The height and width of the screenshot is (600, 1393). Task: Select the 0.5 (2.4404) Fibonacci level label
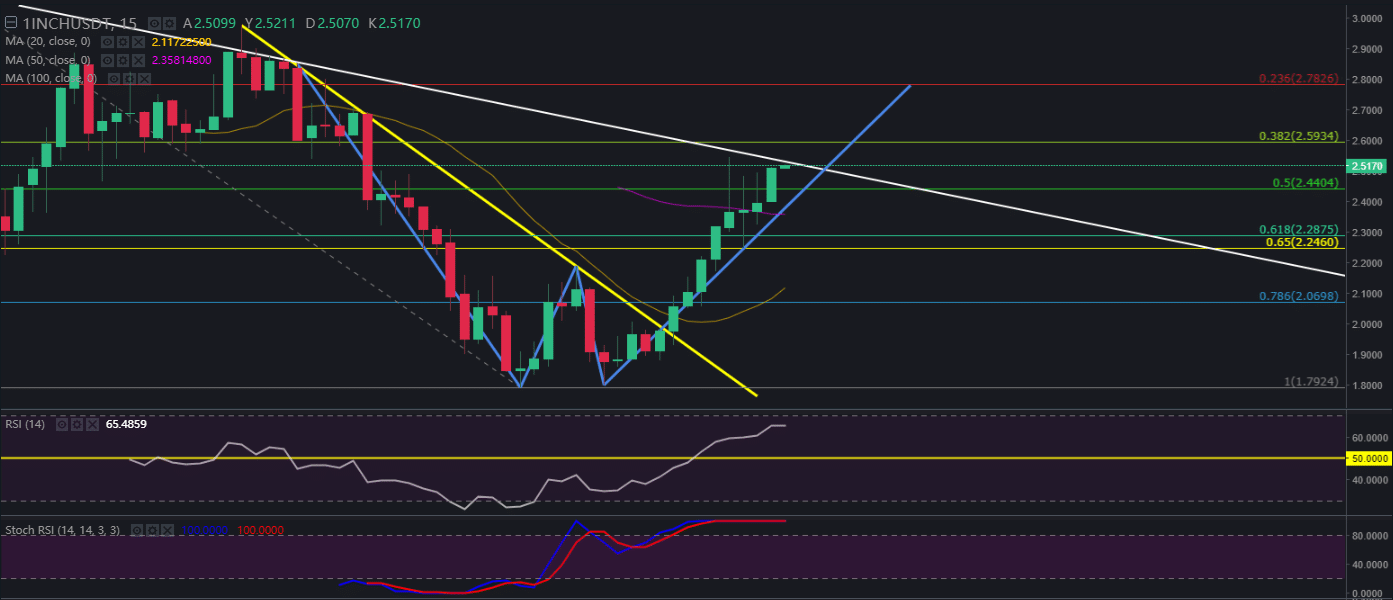tap(1302, 182)
